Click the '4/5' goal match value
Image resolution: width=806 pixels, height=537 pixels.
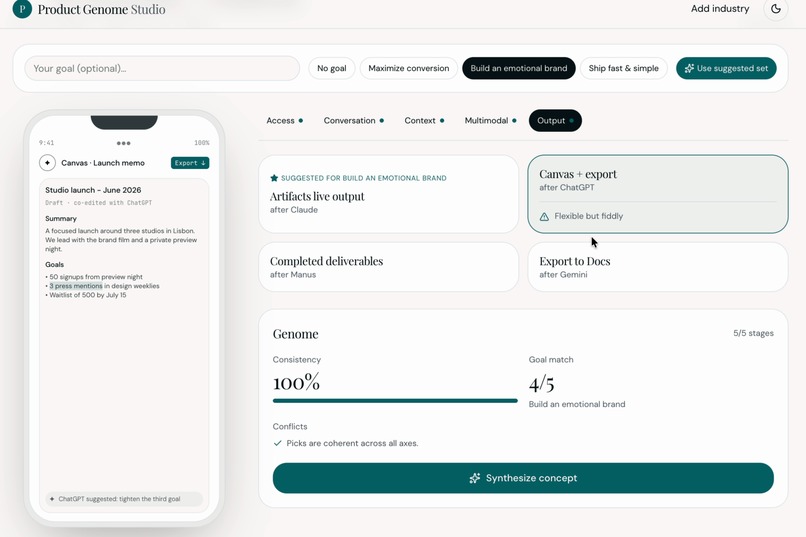pyautogui.click(x=541, y=384)
